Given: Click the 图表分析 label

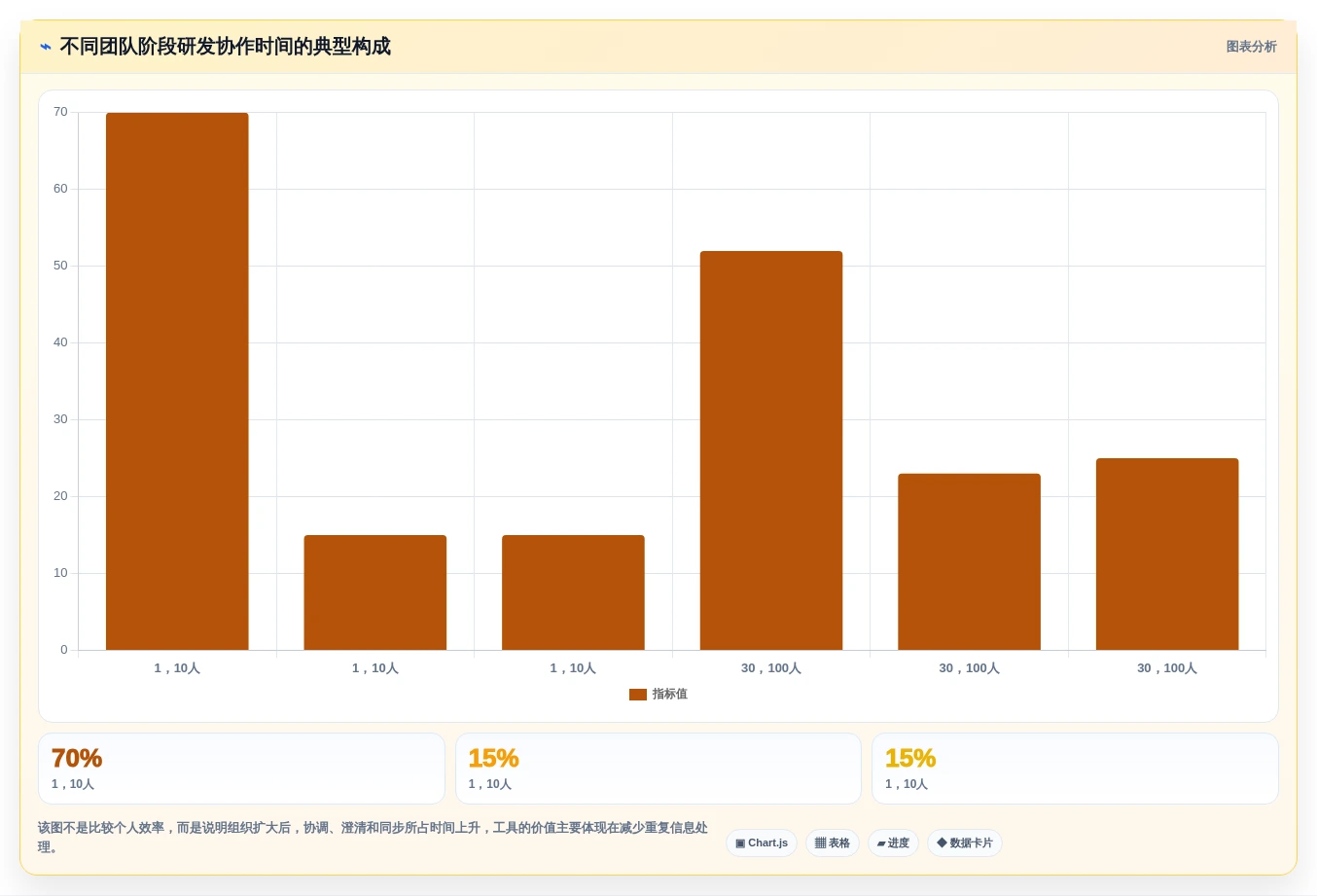Looking at the screenshot, I should (1251, 47).
